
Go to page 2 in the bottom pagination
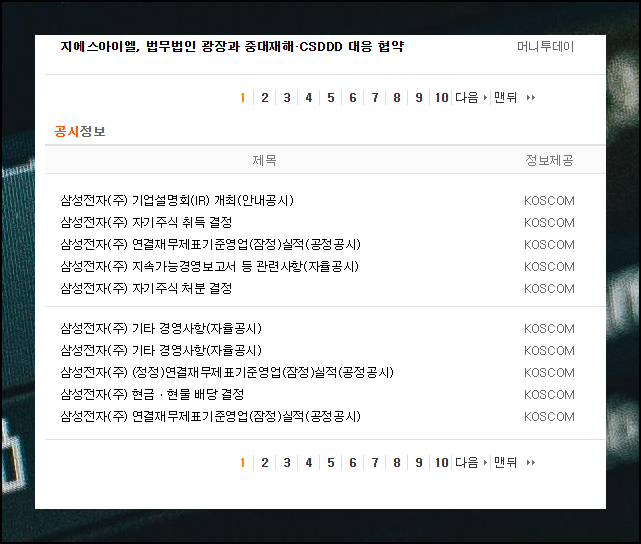click(x=265, y=463)
